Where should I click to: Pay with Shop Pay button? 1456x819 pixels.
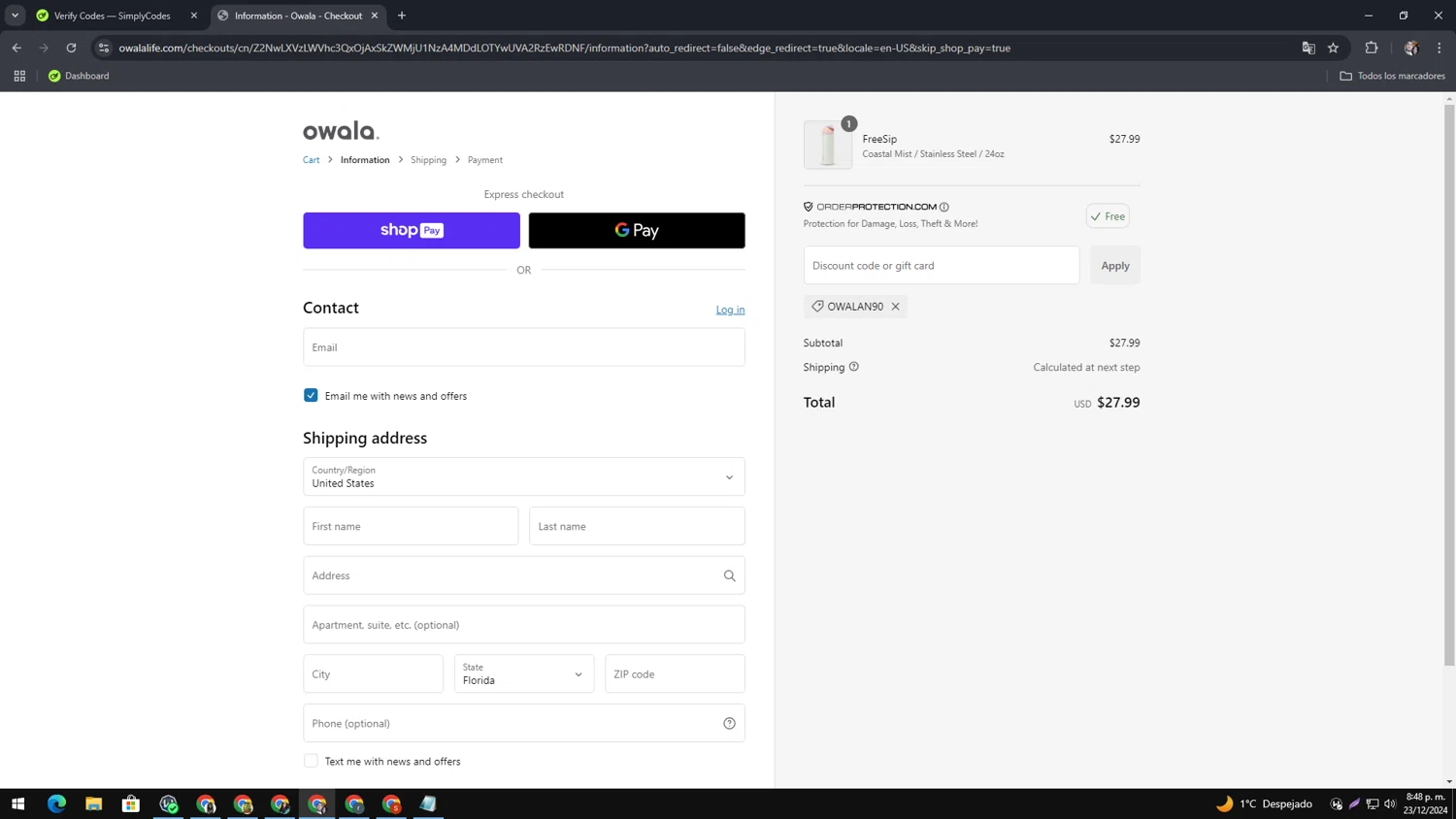click(411, 230)
